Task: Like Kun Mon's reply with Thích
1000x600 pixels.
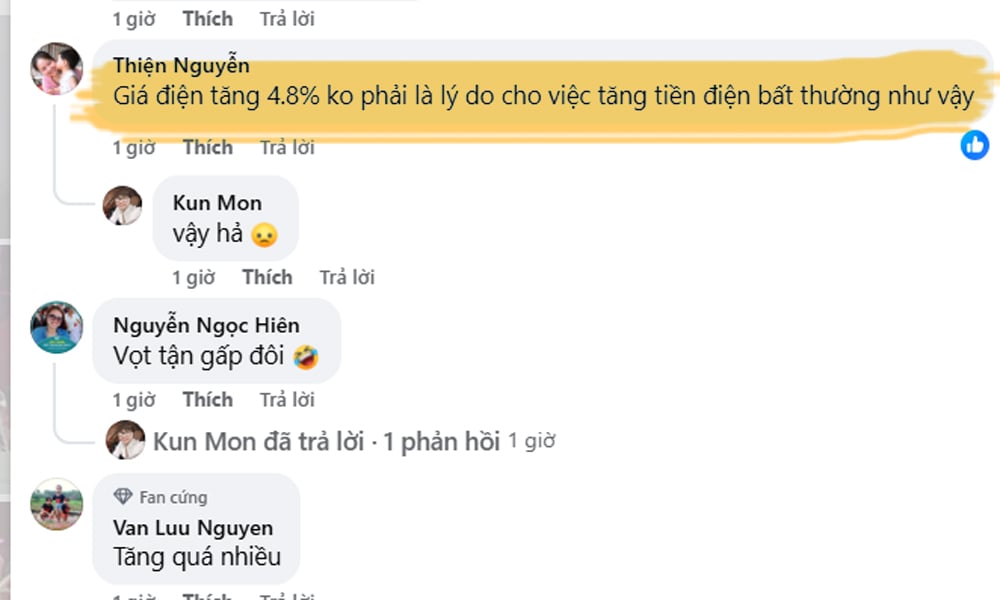Action: 267,277
